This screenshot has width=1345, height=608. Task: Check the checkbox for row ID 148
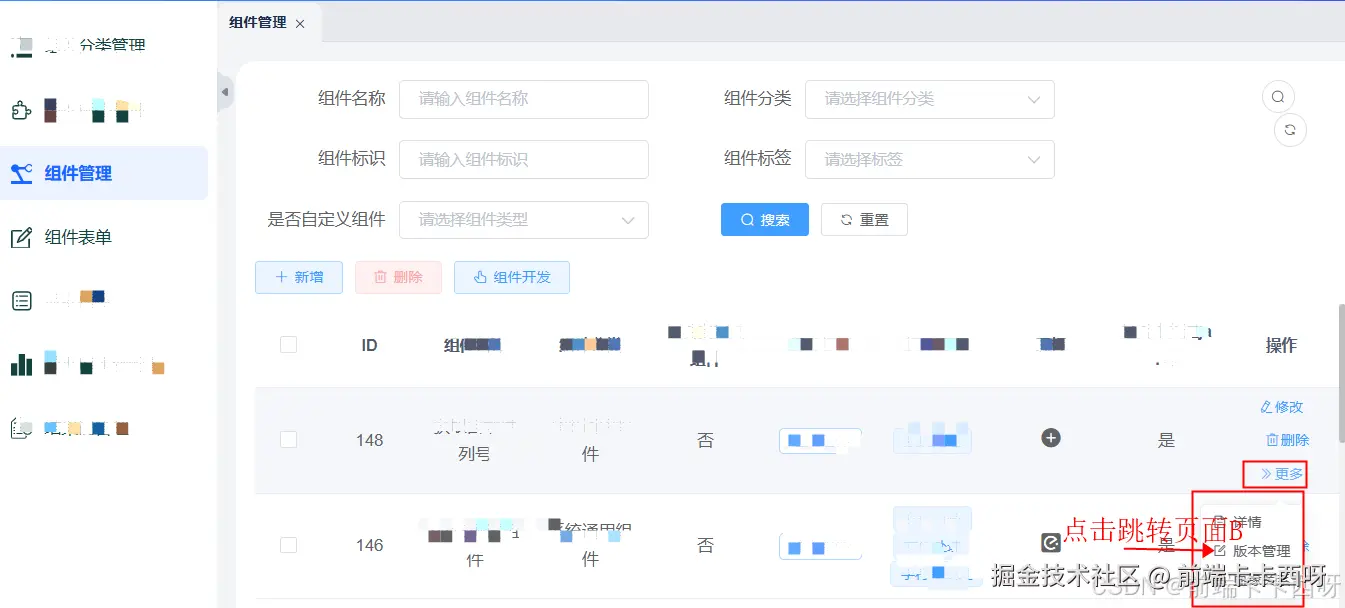(x=288, y=440)
